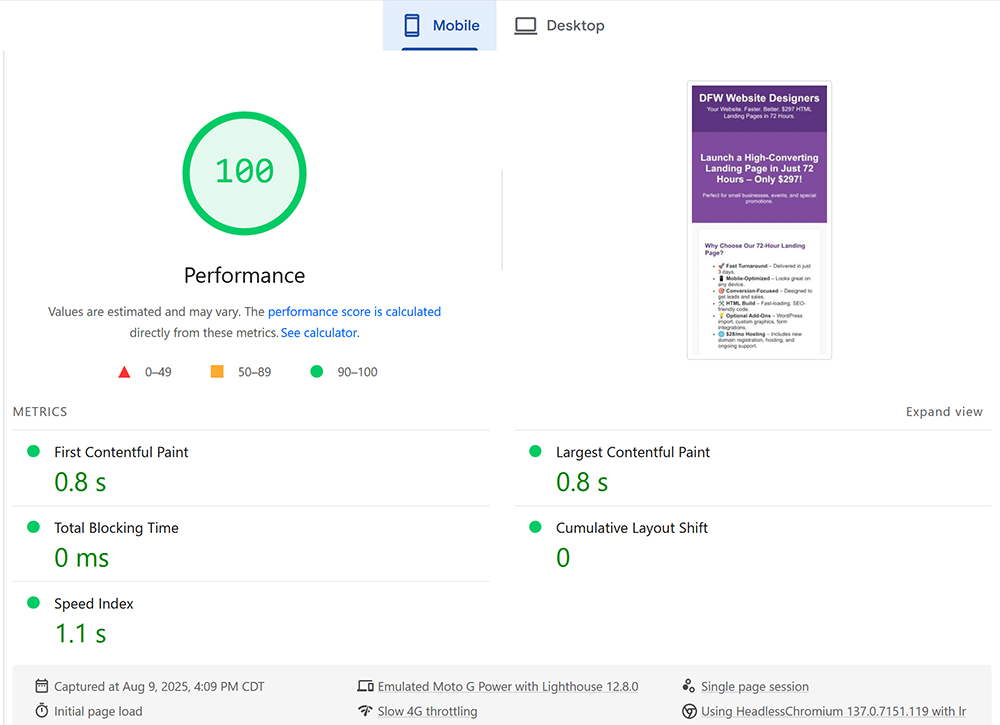Click the device icon next to Emulated Moto G Power
The image size is (1000, 725).
coord(366,686)
